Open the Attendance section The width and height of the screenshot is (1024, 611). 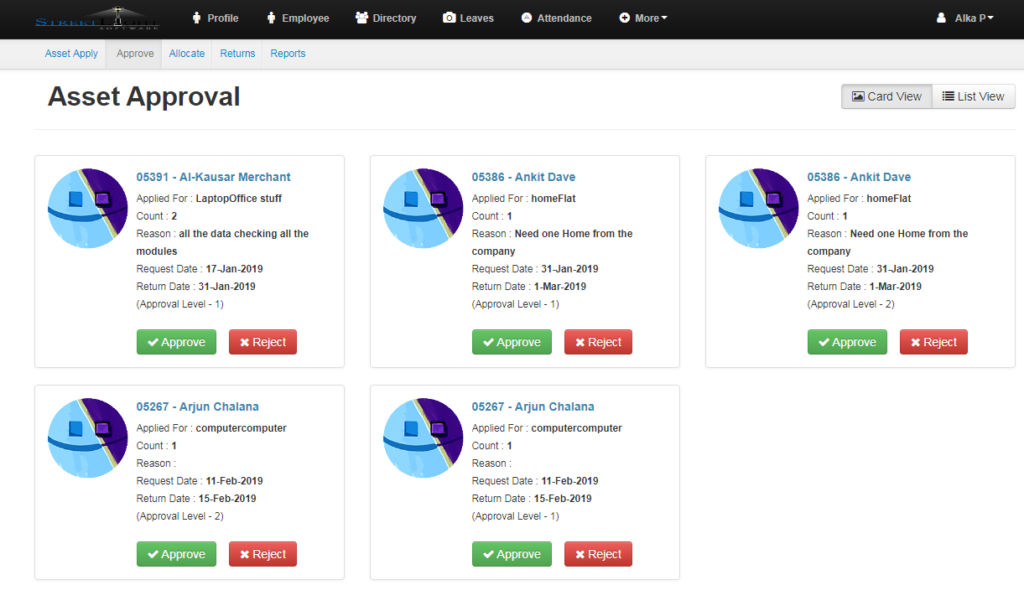[x=556, y=17]
